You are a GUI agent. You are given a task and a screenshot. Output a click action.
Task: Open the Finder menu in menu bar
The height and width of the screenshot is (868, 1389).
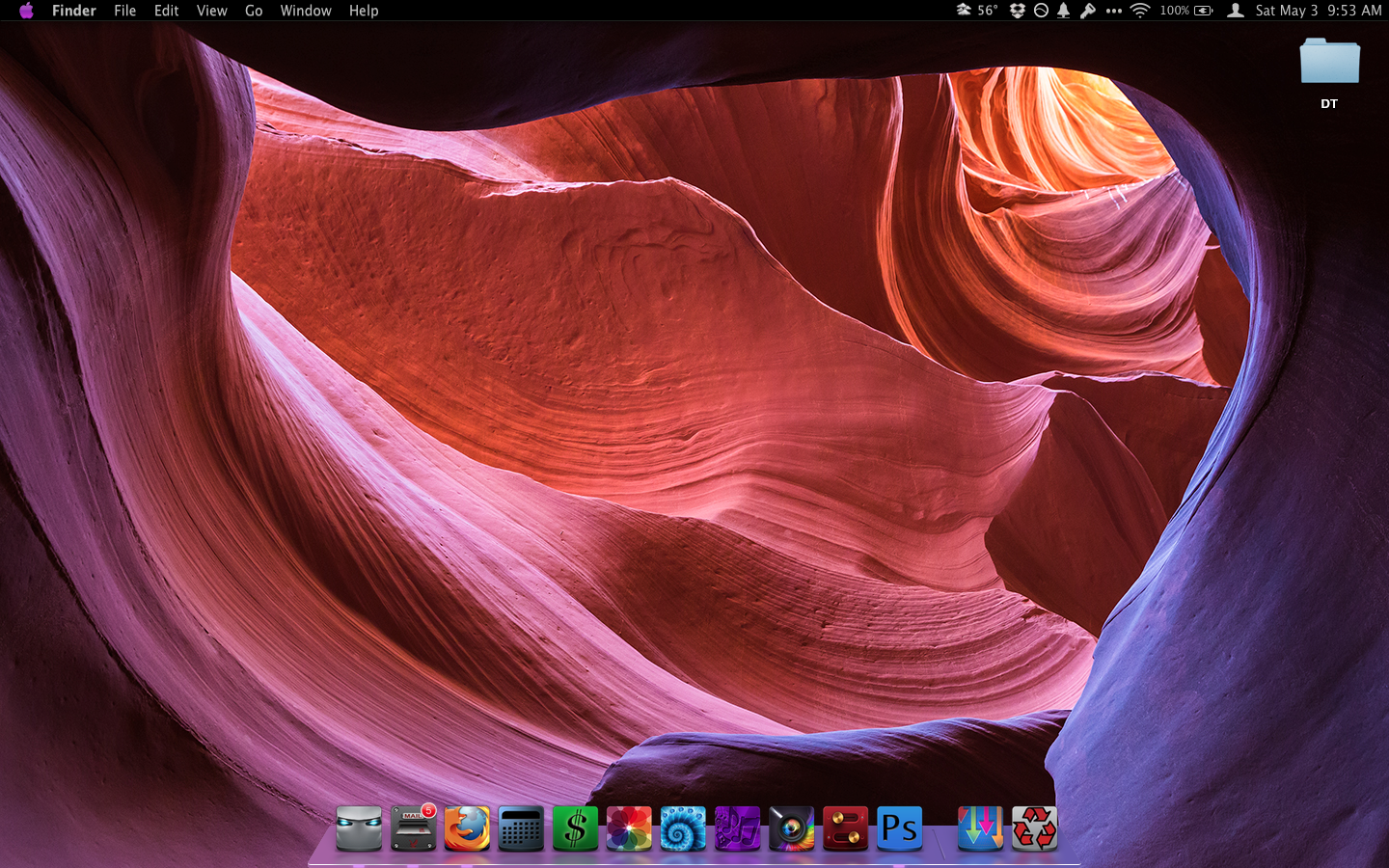pos(74,11)
